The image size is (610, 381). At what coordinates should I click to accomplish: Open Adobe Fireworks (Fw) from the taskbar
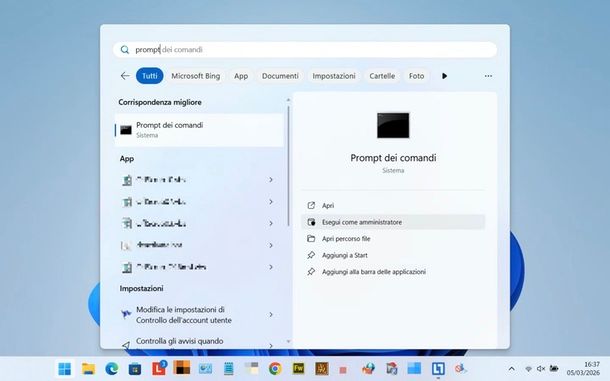click(x=298, y=369)
